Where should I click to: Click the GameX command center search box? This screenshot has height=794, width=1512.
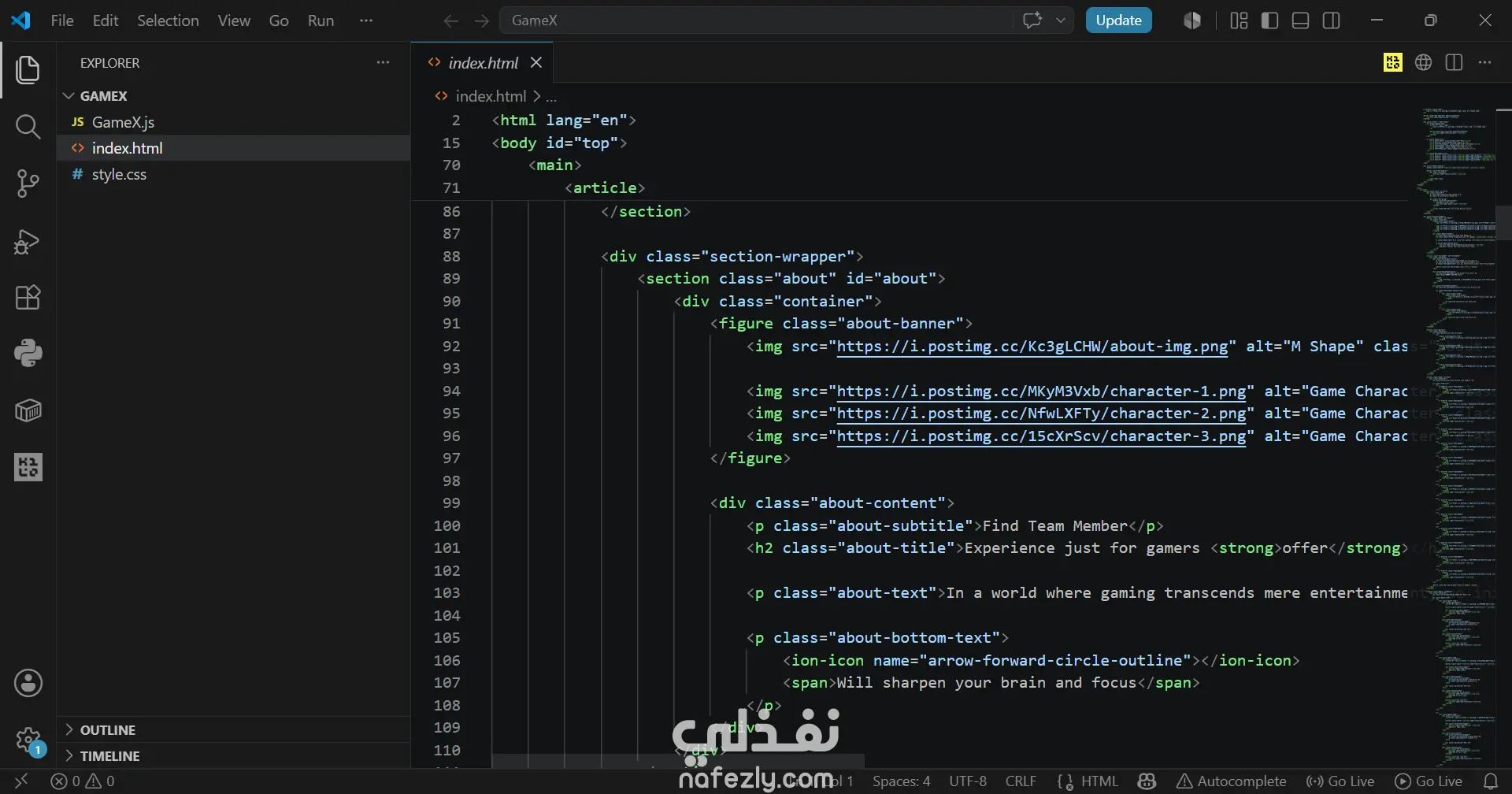tap(756, 20)
